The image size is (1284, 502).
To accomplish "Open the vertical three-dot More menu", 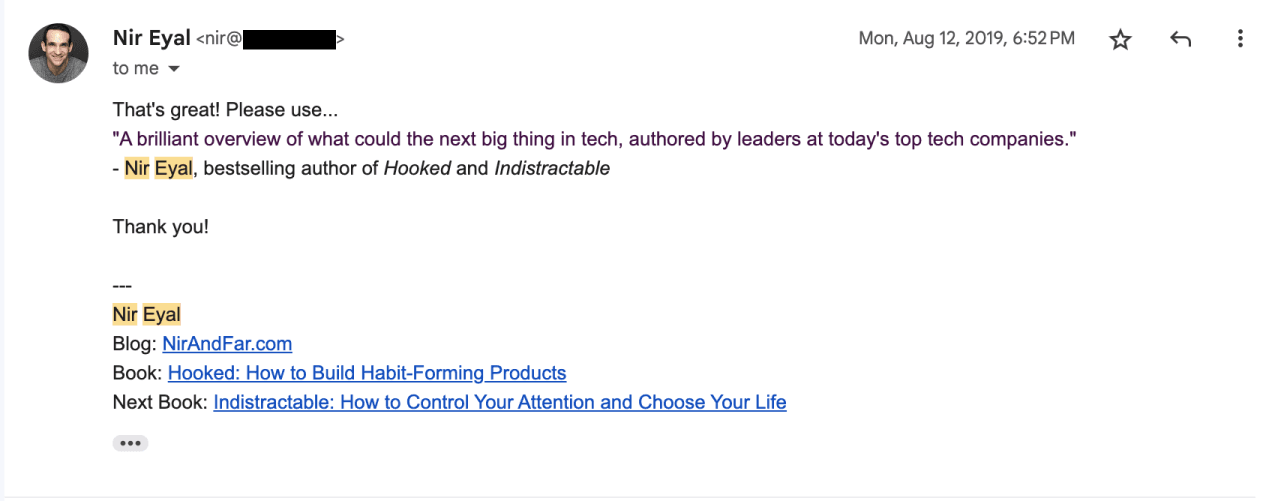I will (1240, 40).
